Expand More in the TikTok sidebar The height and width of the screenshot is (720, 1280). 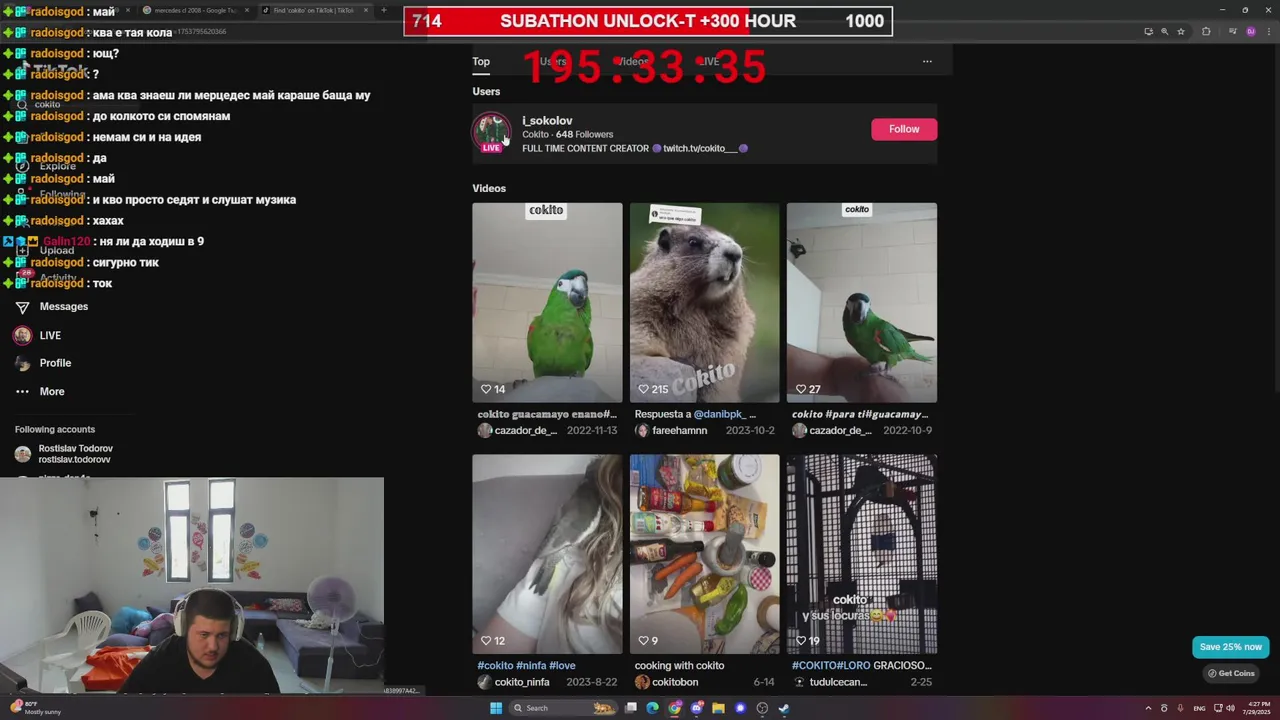point(52,392)
